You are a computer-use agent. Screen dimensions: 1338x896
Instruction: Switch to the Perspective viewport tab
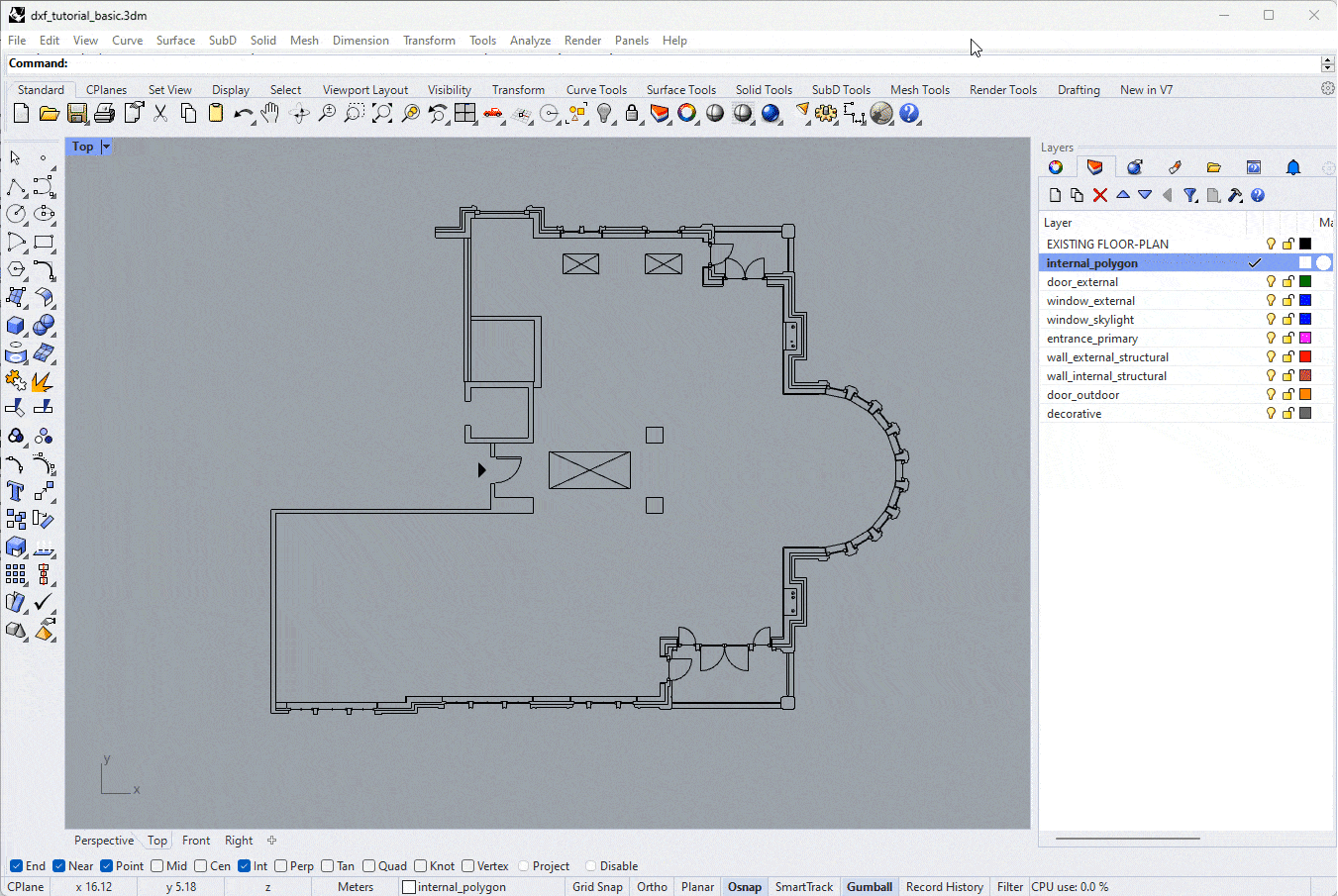click(x=104, y=841)
